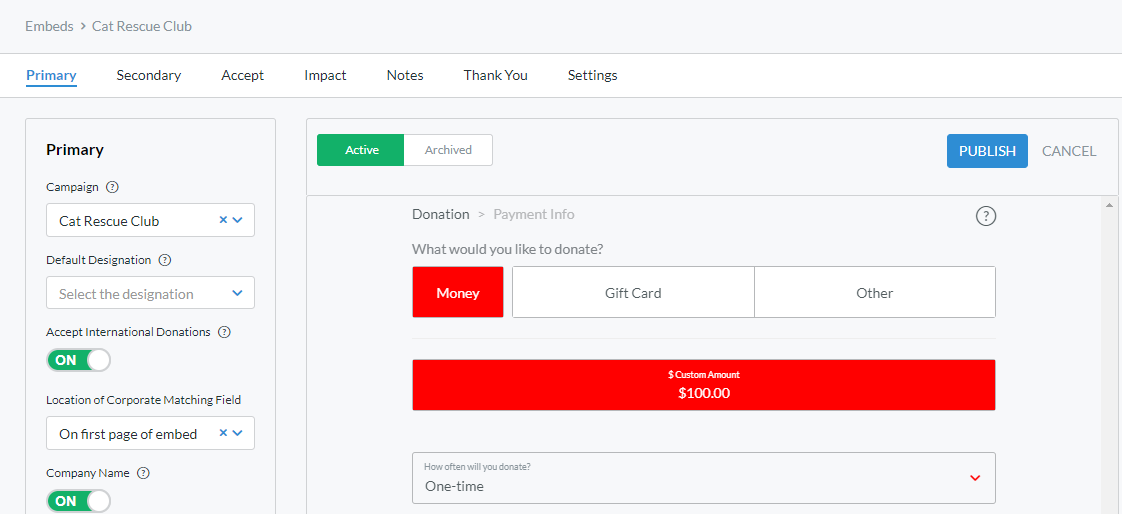Select the Other donation type
Viewport: 1122px width, 514px height.
[x=875, y=292]
